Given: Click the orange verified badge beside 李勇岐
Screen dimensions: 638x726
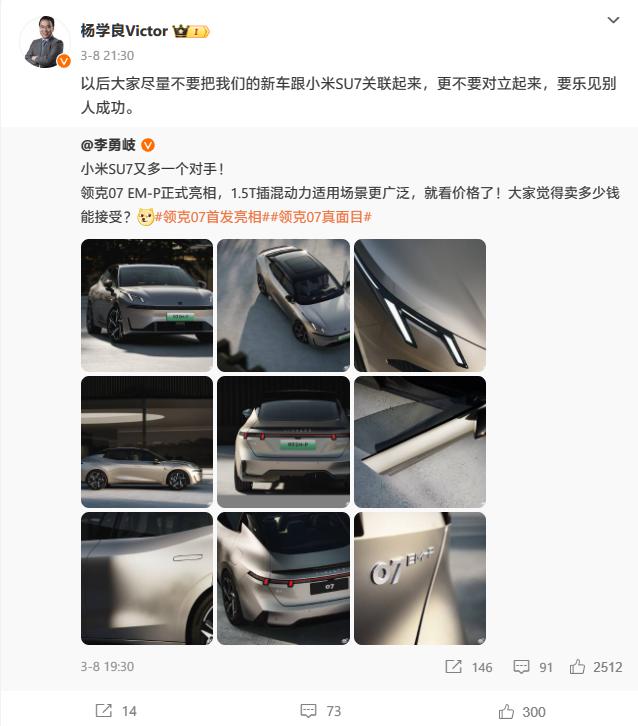Looking at the screenshot, I should pyautogui.click(x=148, y=145).
